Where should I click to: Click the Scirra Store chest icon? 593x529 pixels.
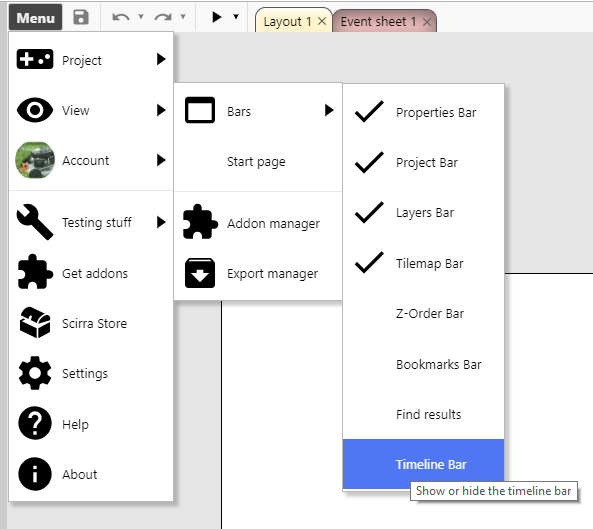35,323
